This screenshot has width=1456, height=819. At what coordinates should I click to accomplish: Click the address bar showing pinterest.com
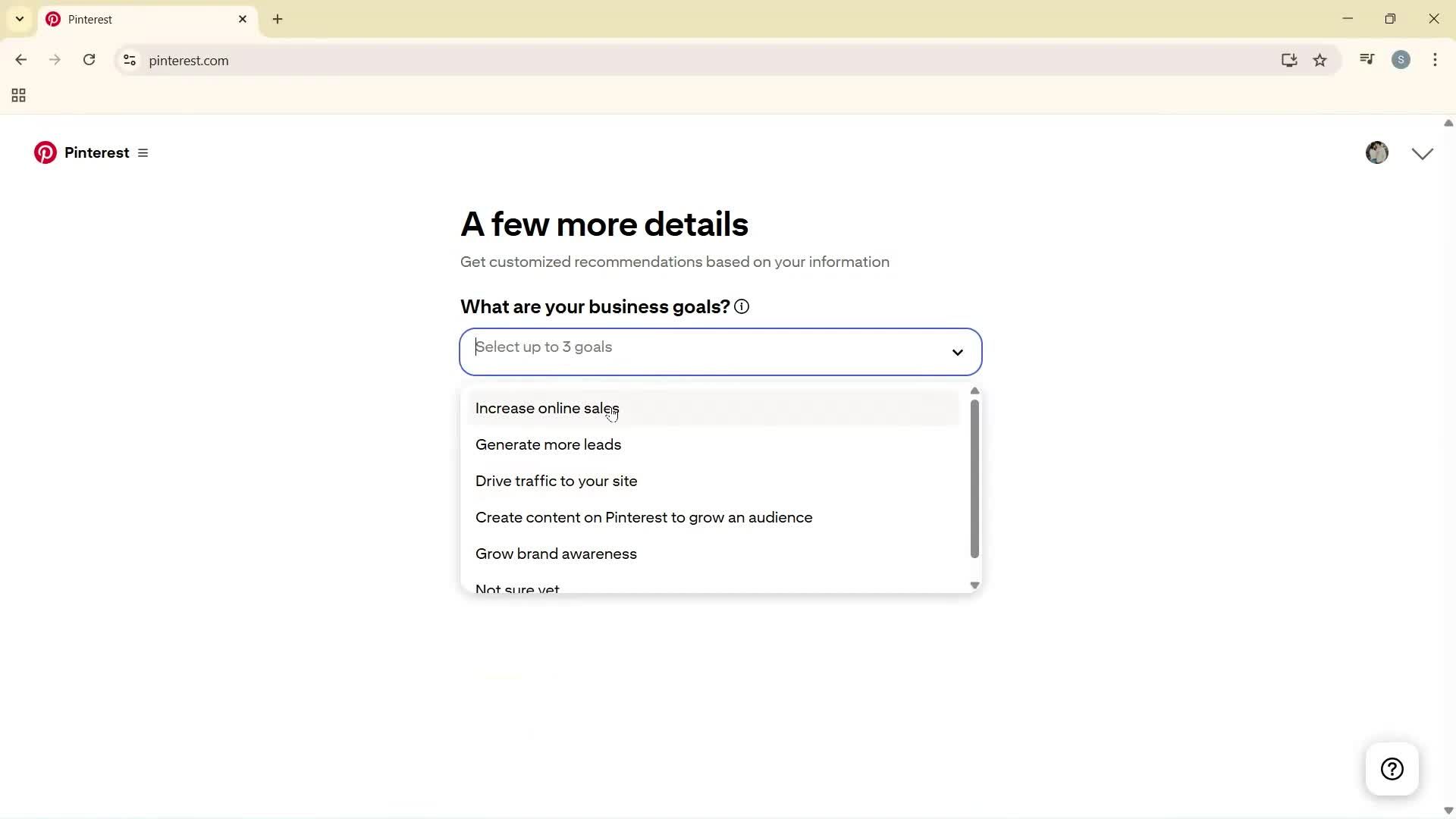(x=190, y=61)
